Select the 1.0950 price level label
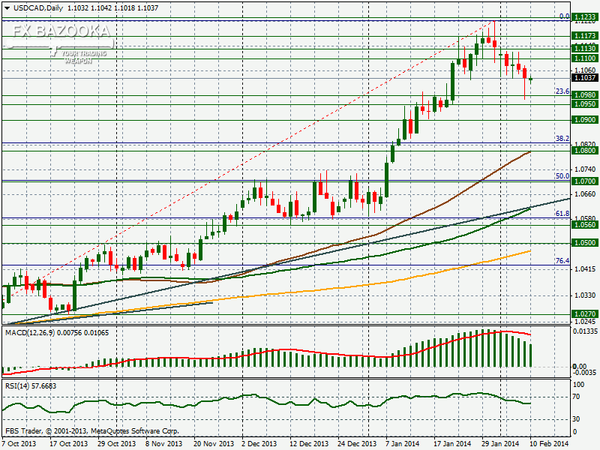 coord(585,104)
